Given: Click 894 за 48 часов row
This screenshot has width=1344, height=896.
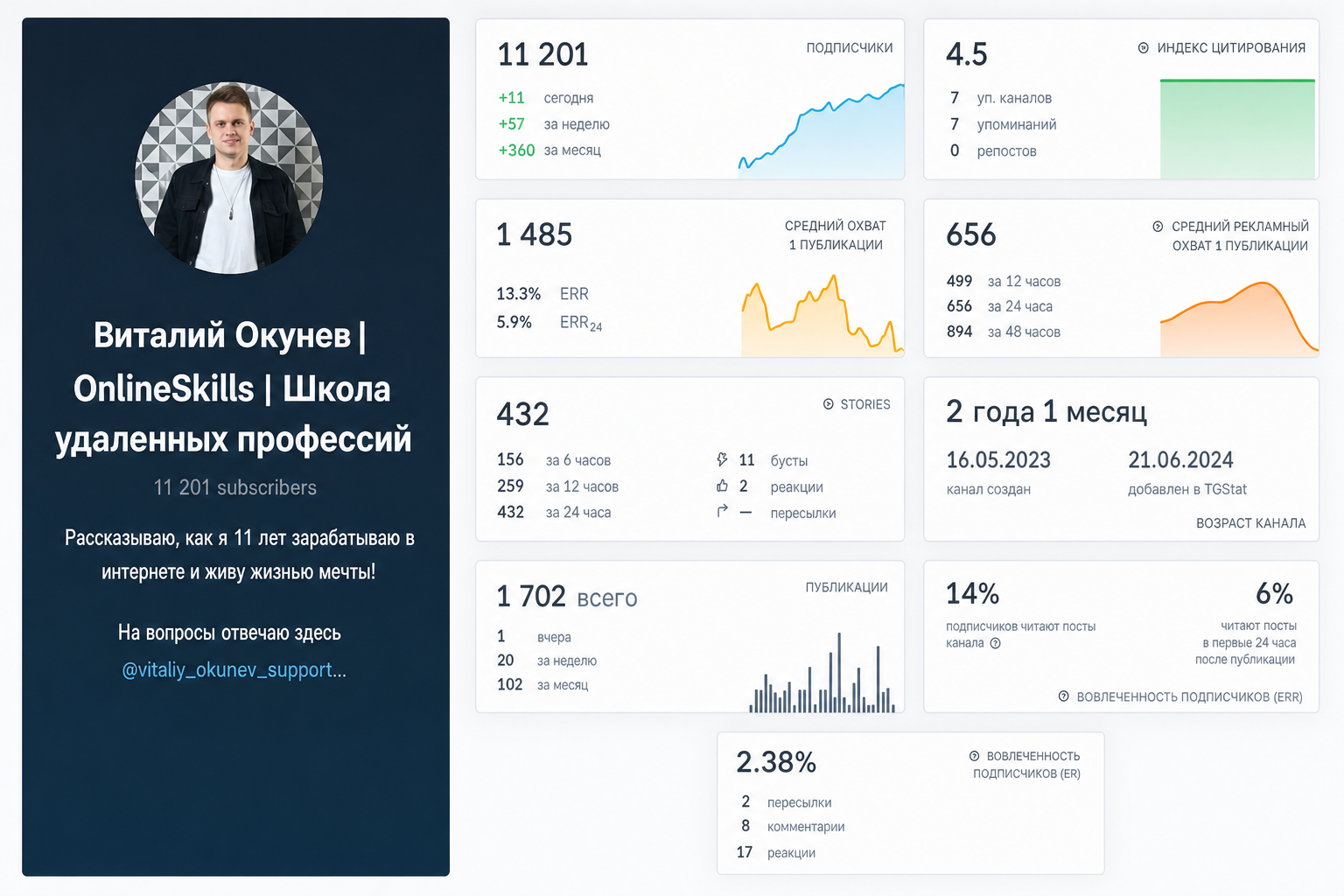Looking at the screenshot, I should point(1004,332).
